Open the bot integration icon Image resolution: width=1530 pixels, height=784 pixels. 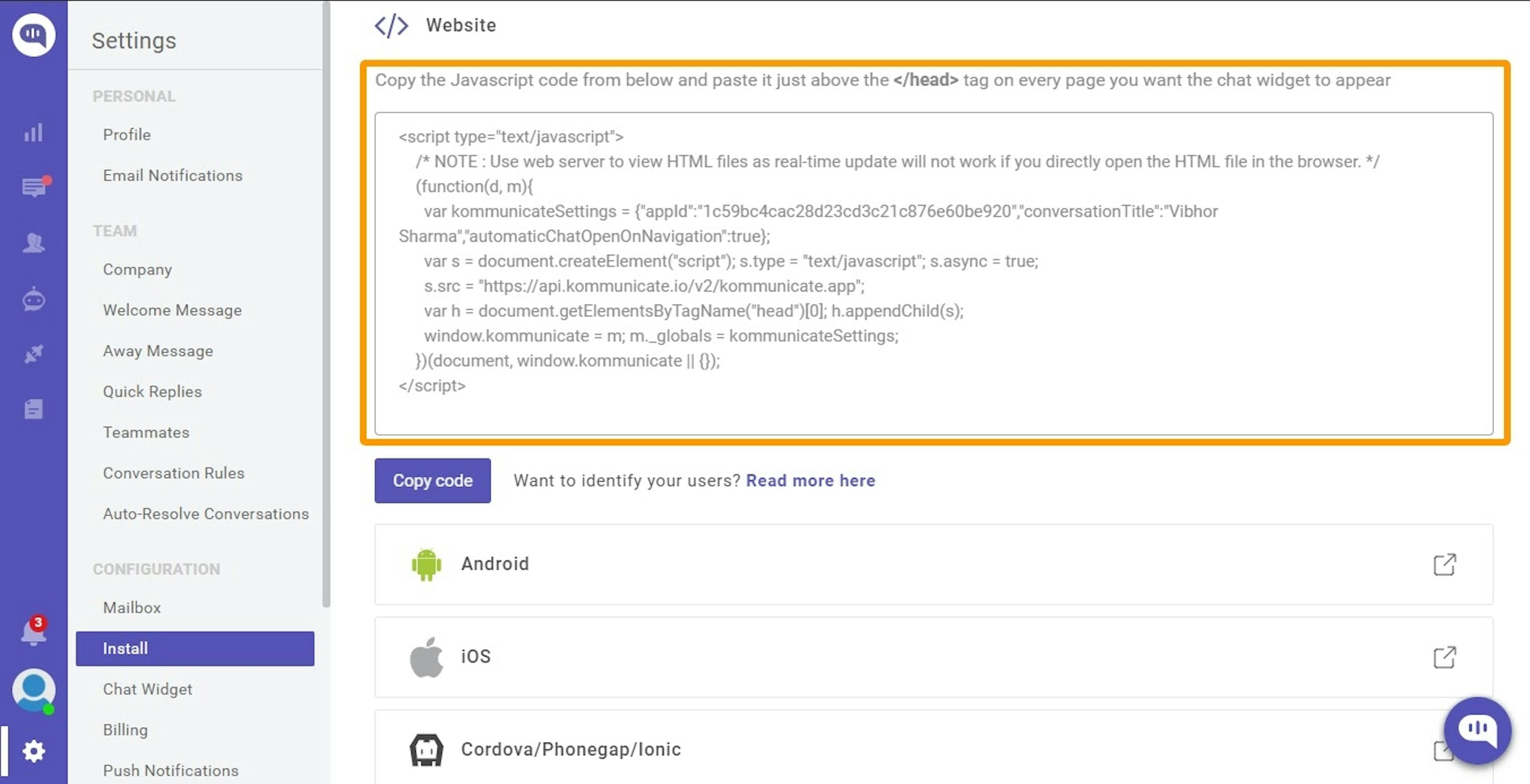point(34,299)
